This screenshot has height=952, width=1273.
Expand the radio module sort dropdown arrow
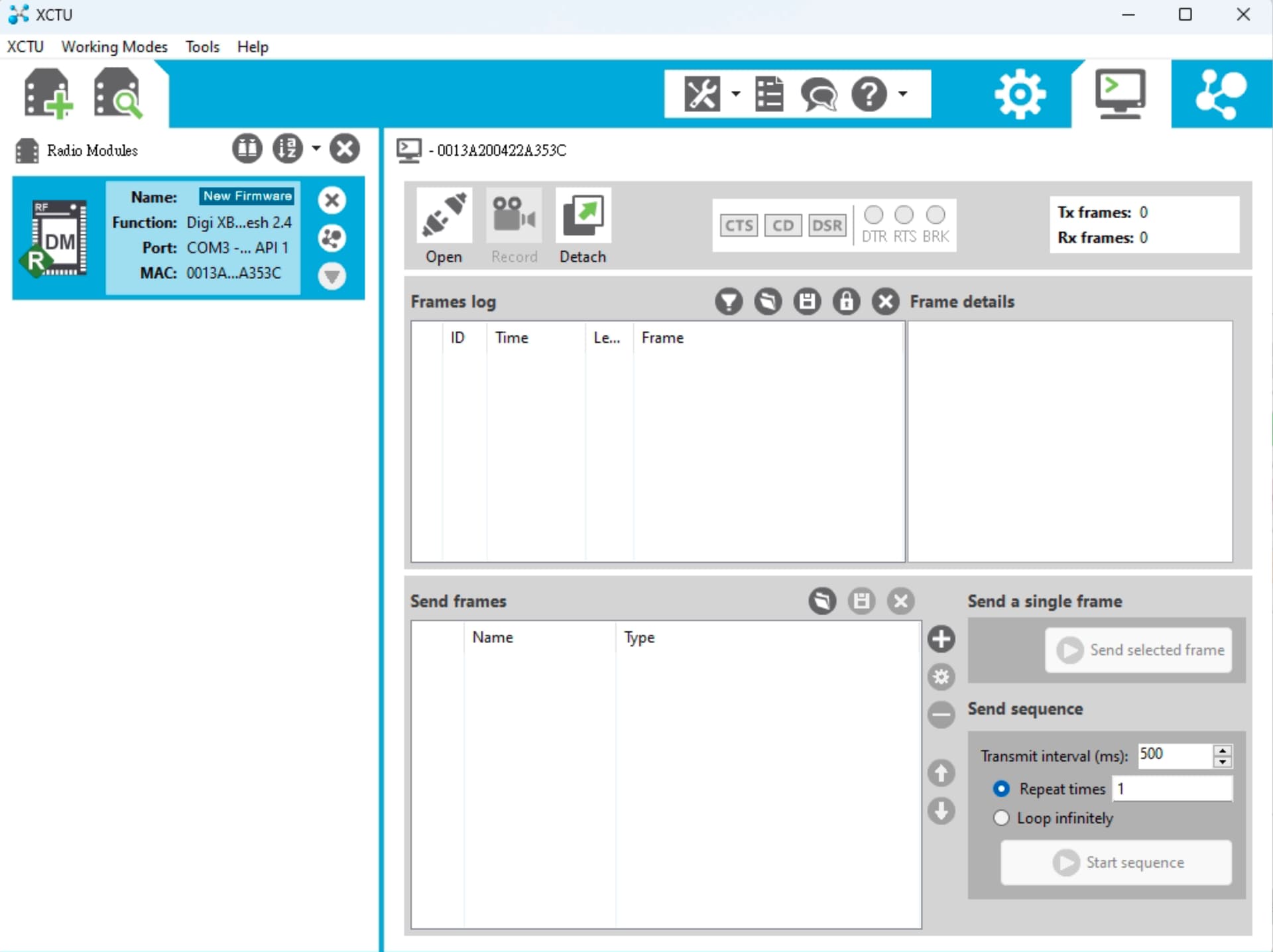(316, 149)
